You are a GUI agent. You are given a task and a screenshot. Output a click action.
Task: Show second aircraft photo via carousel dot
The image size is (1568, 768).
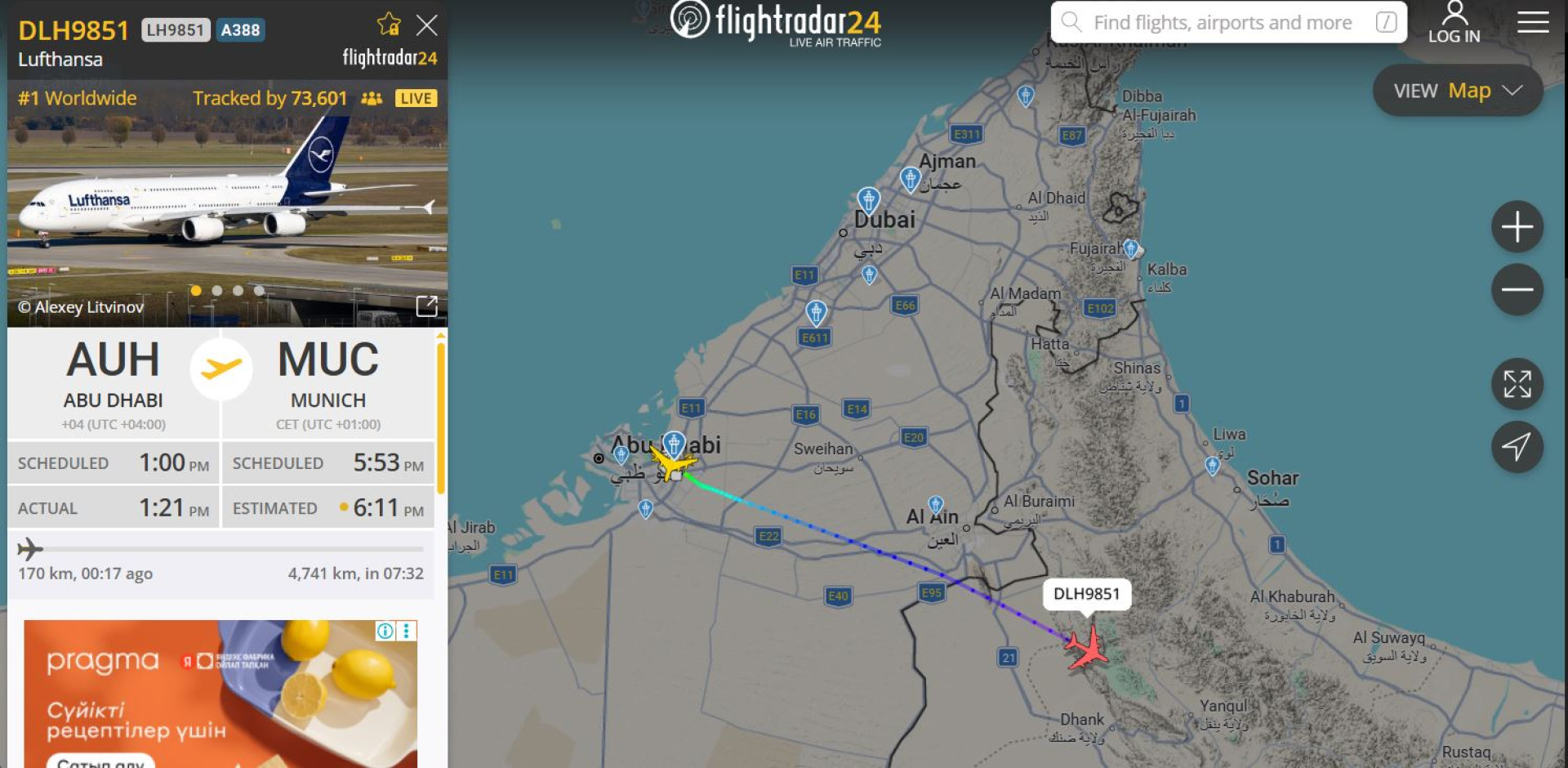(216, 291)
